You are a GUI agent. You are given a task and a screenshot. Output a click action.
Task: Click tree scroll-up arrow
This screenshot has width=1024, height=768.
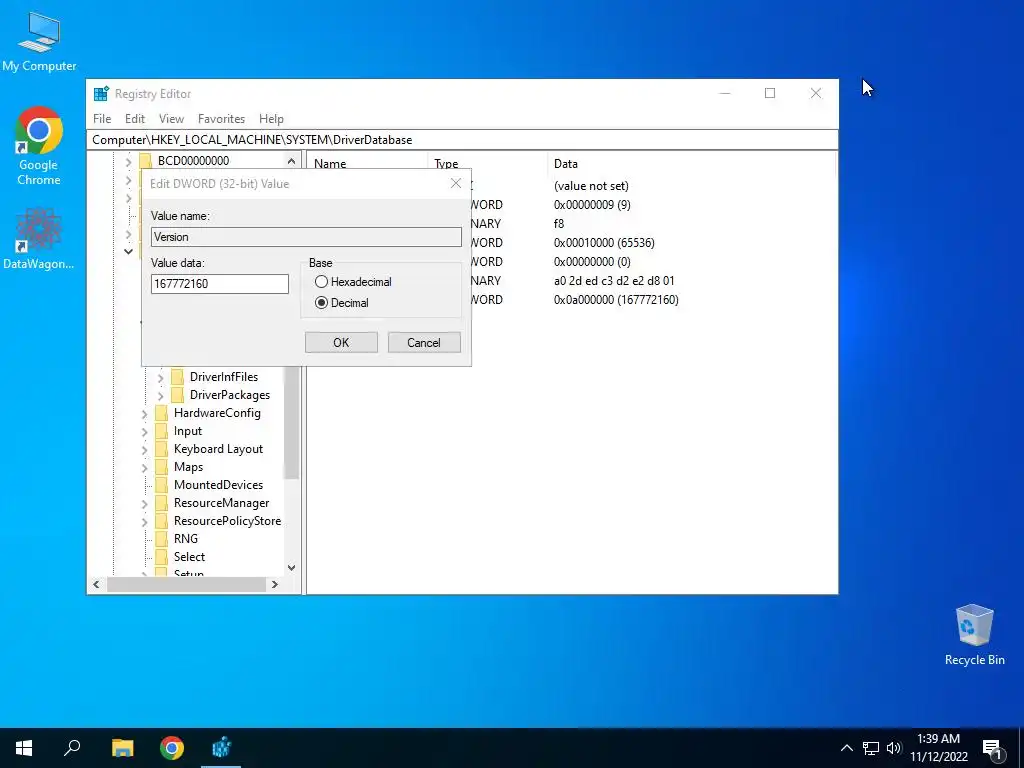pyautogui.click(x=291, y=161)
